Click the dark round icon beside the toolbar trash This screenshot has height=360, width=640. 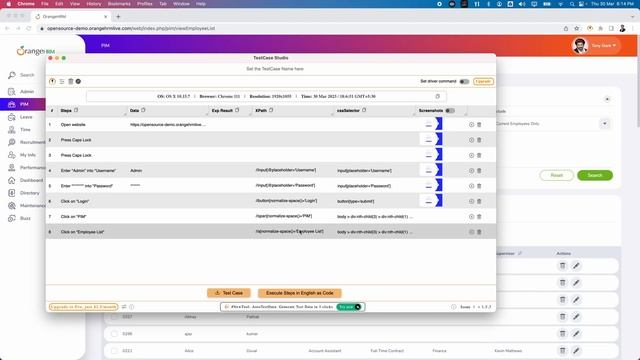(78, 81)
